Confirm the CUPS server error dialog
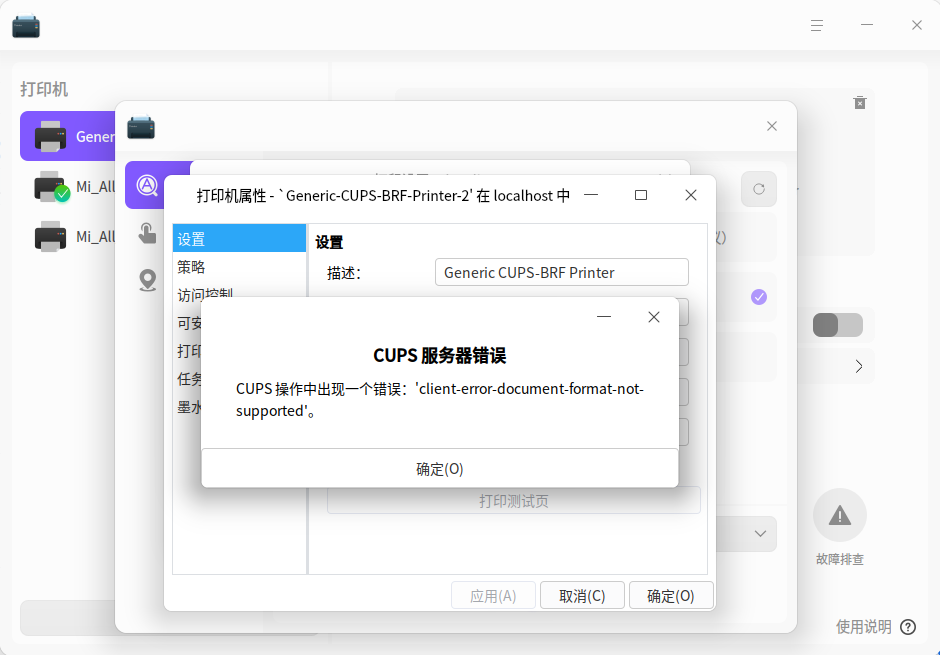Viewport: 940px width, 655px height. pos(439,468)
